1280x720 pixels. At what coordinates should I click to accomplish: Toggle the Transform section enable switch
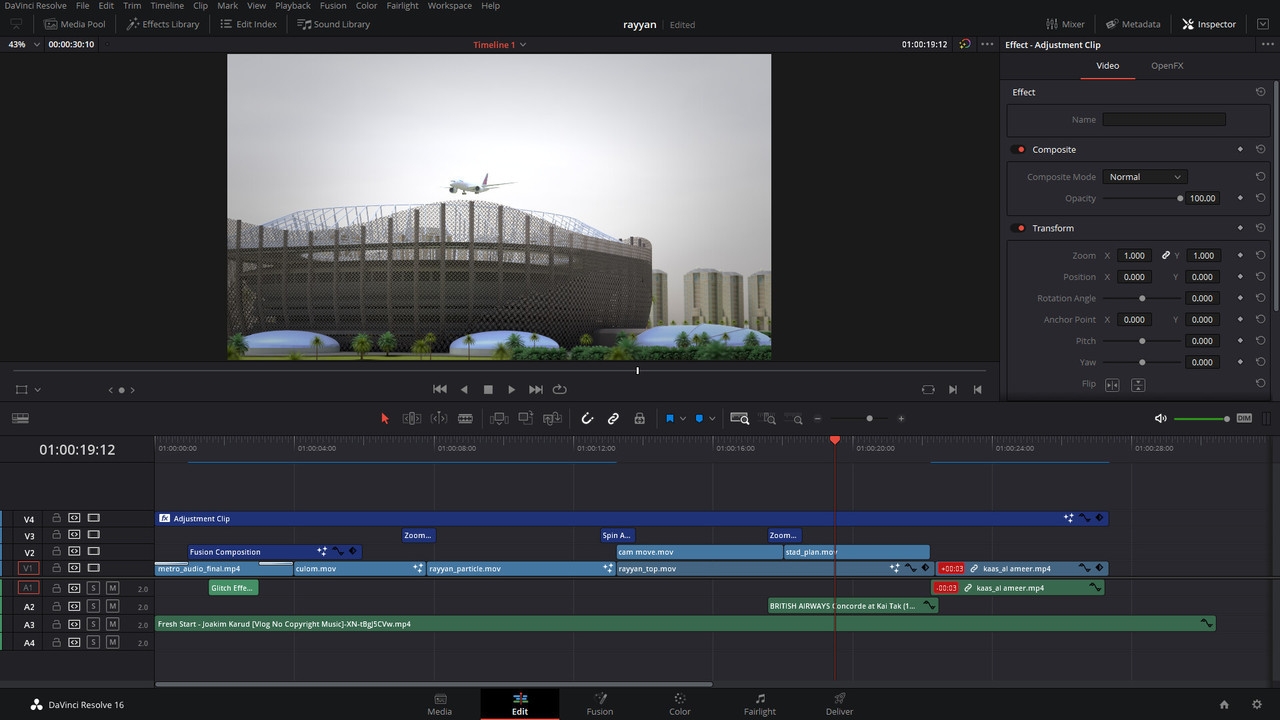click(x=1019, y=229)
